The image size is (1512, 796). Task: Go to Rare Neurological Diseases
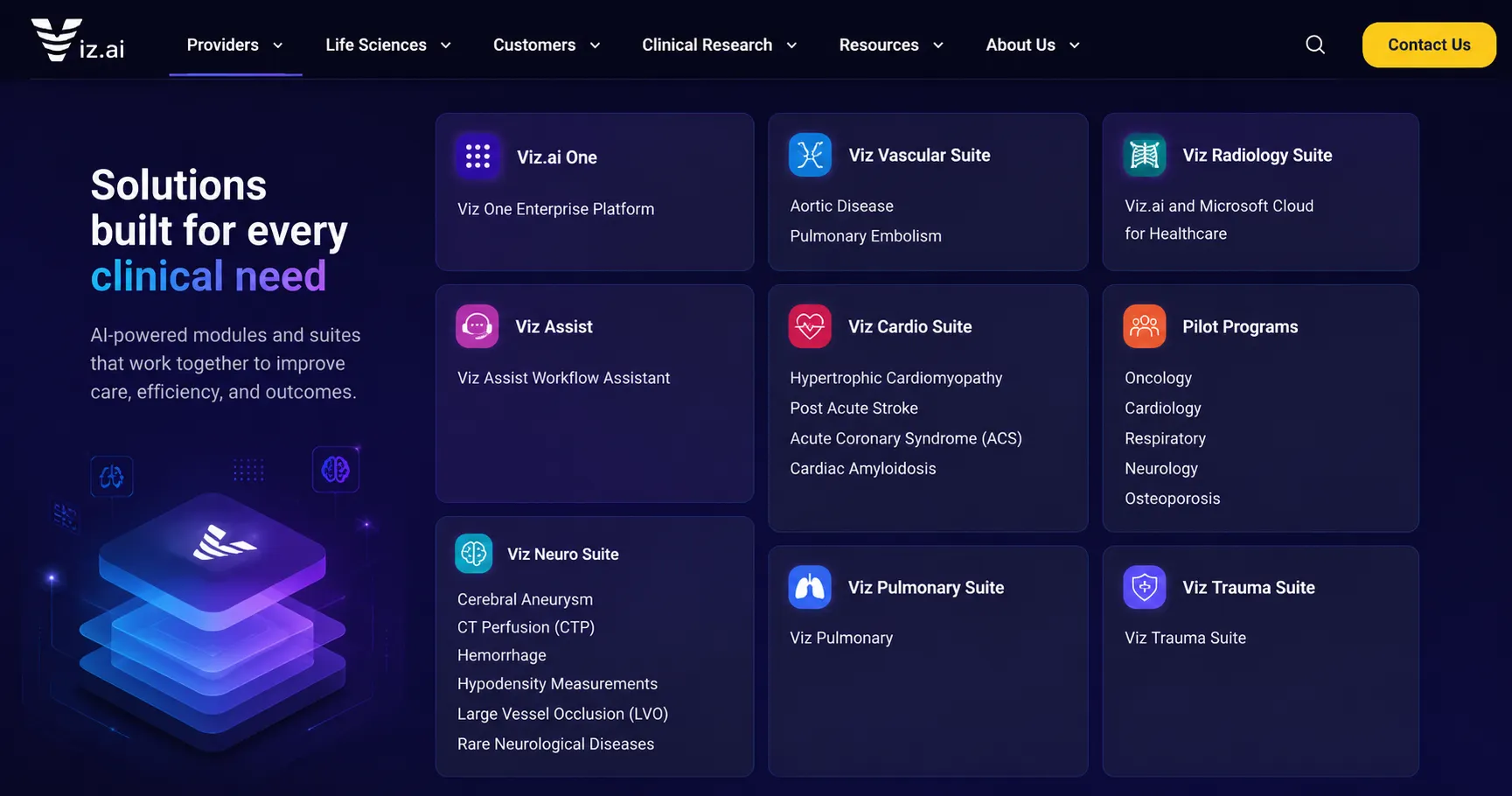point(555,744)
